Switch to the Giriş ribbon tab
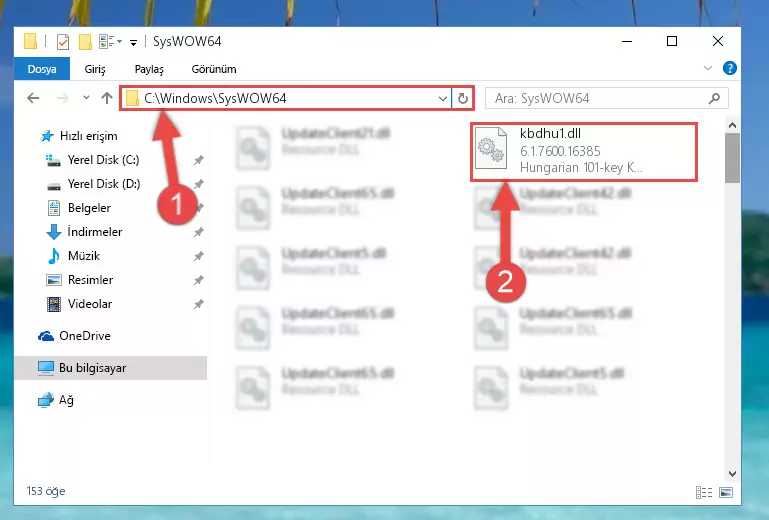The height and width of the screenshot is (520, 769). 95,69
